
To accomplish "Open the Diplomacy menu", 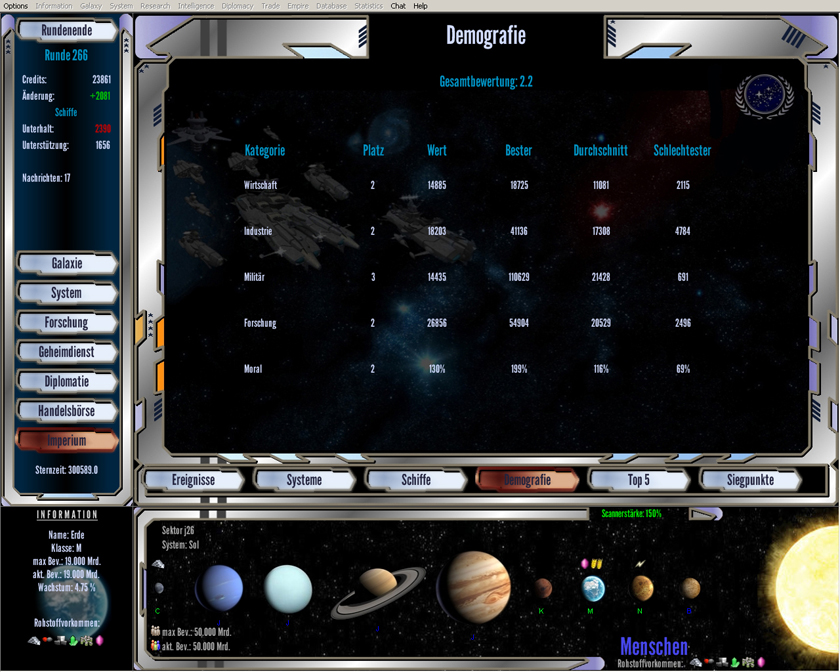I will click(x=237, y=6).
